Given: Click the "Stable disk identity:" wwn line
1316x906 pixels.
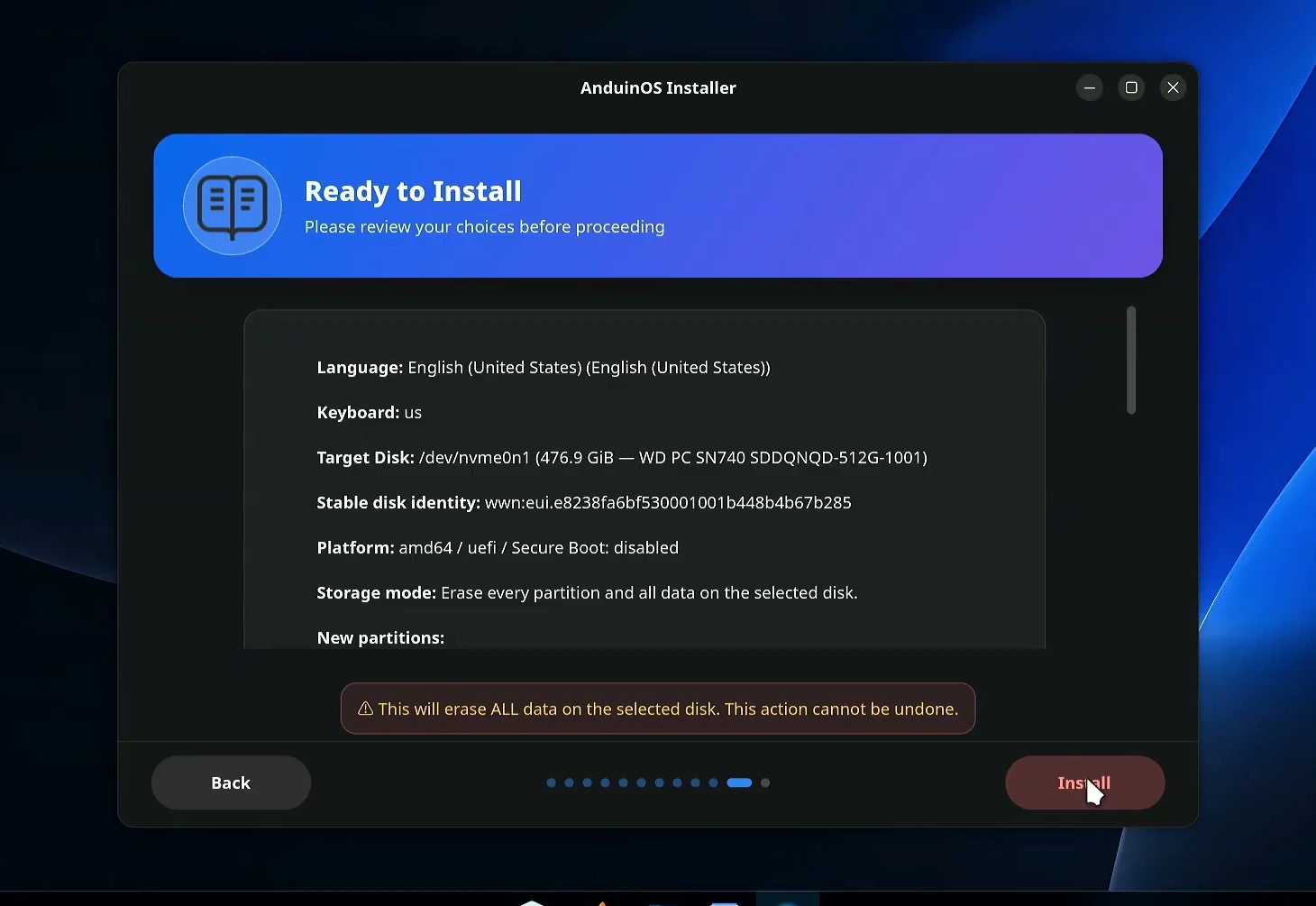Looking at the screenshot, I should pos(584,503).
